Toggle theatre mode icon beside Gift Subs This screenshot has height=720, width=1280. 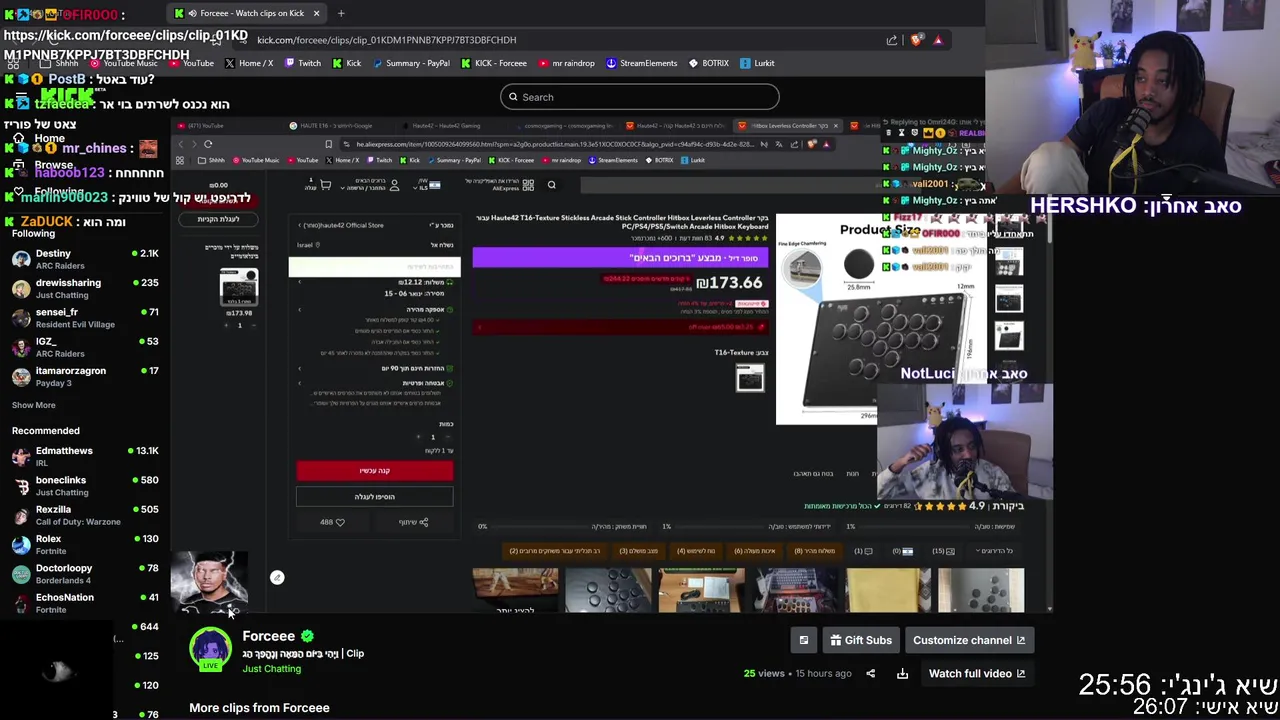pos(804,640)
